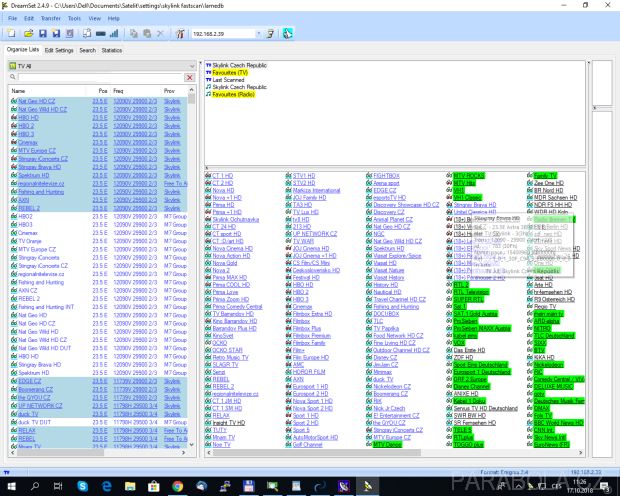The image size is (620, 496).
Task: Open Microsoft Store from the taskbar
Action: 154,486
